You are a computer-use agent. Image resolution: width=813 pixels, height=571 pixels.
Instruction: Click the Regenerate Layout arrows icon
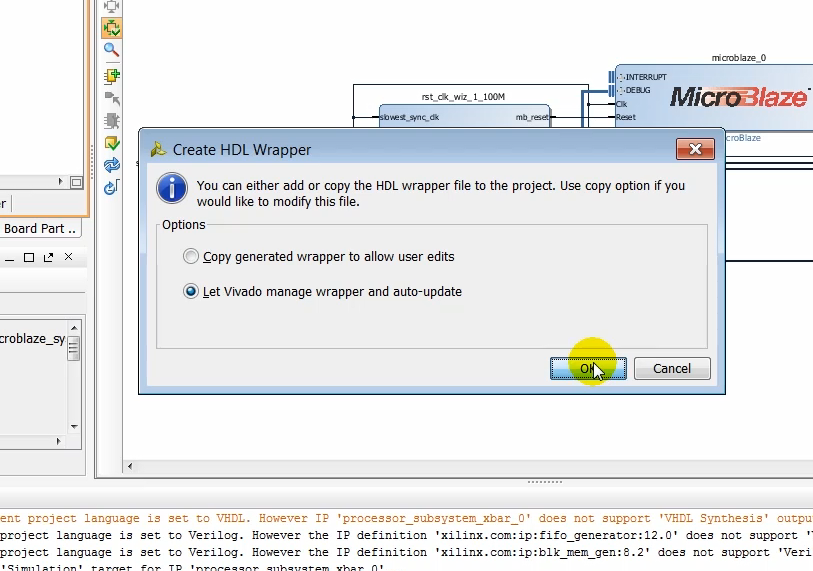coord(111,165)
